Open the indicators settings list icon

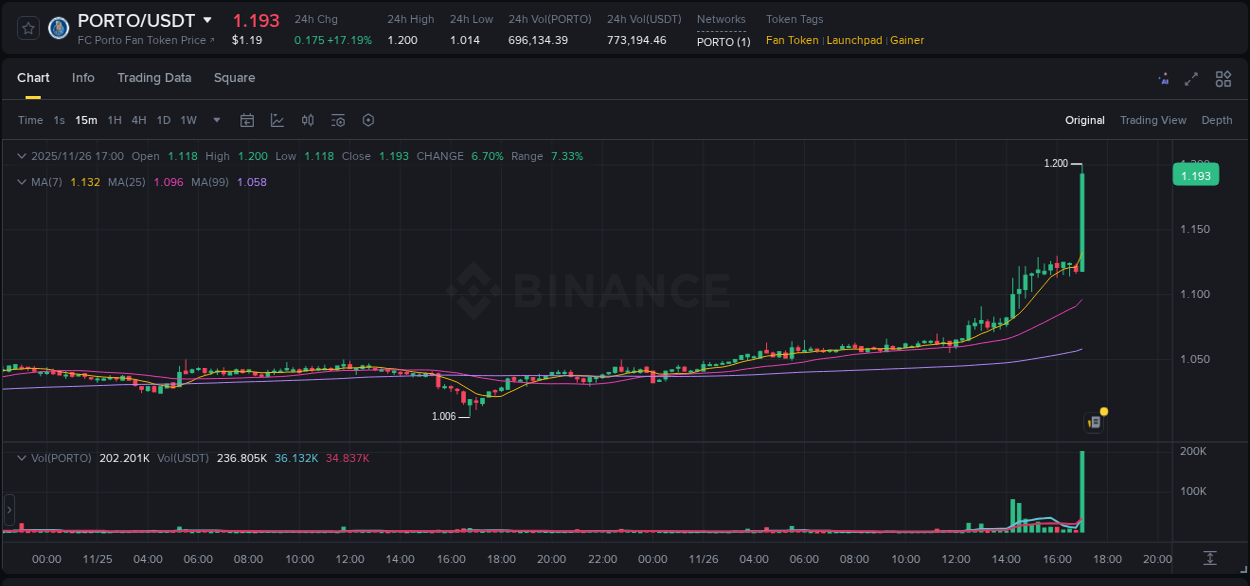(x=338, y=120)
